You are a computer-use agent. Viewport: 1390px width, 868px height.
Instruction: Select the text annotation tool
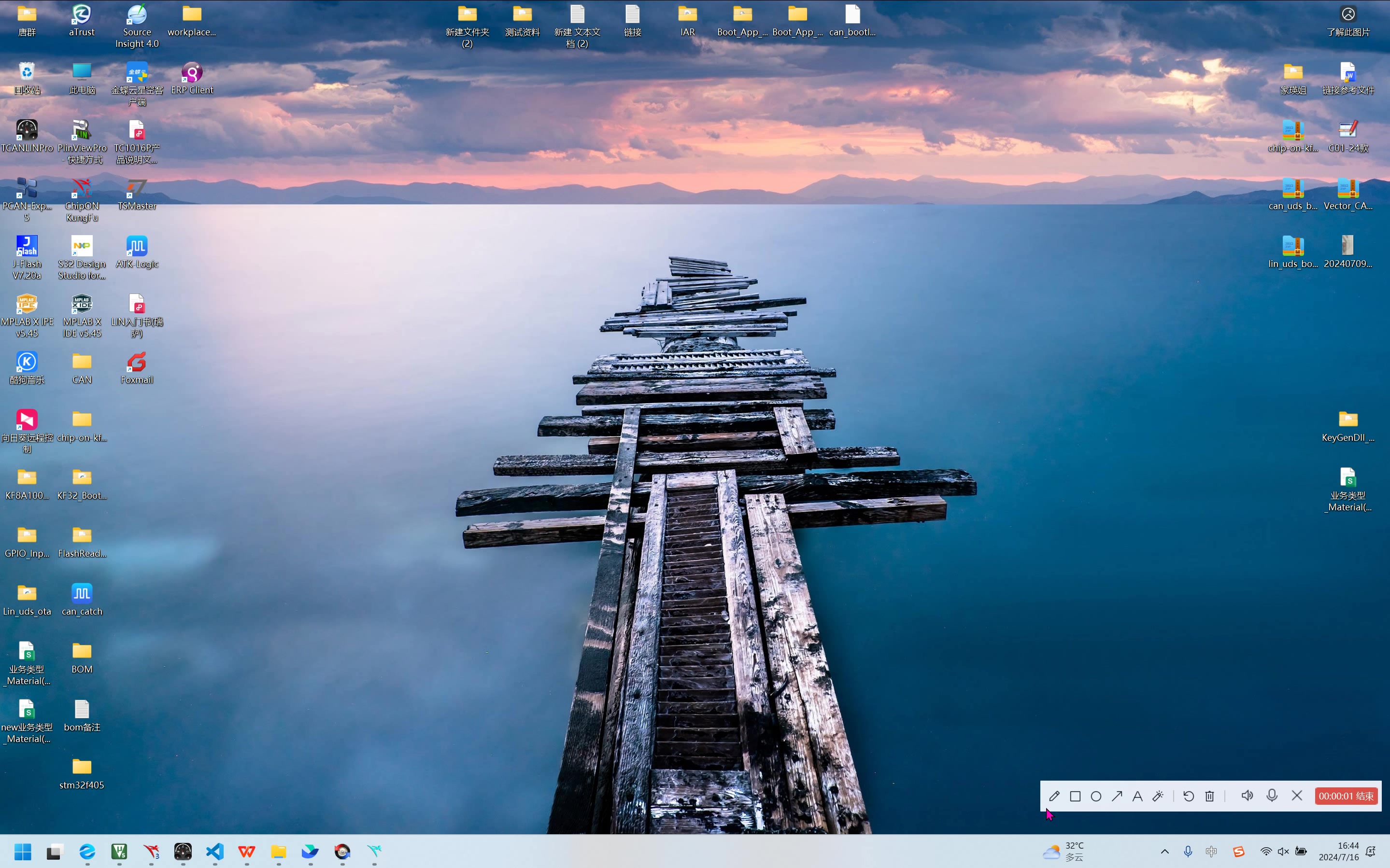[1137, 796]
